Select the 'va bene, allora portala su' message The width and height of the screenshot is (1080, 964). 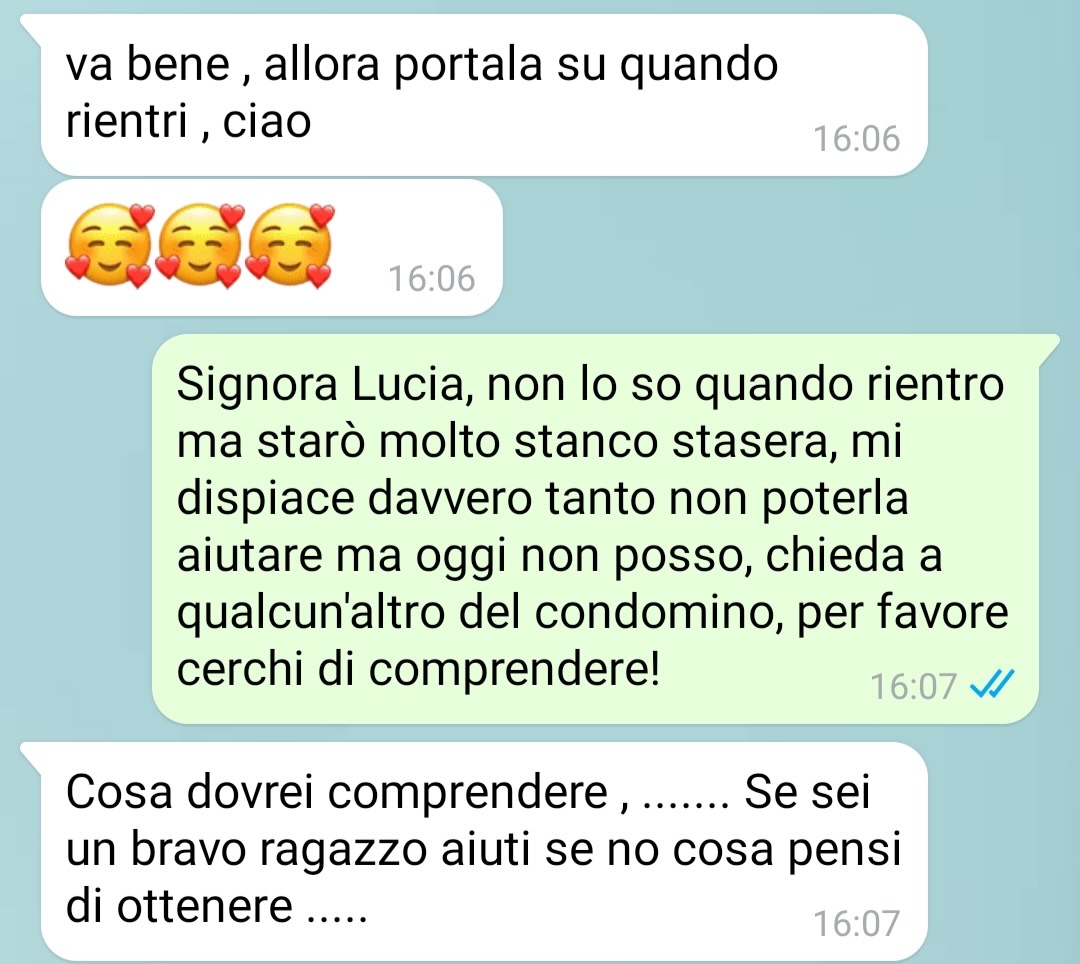(x=484, y=95)
